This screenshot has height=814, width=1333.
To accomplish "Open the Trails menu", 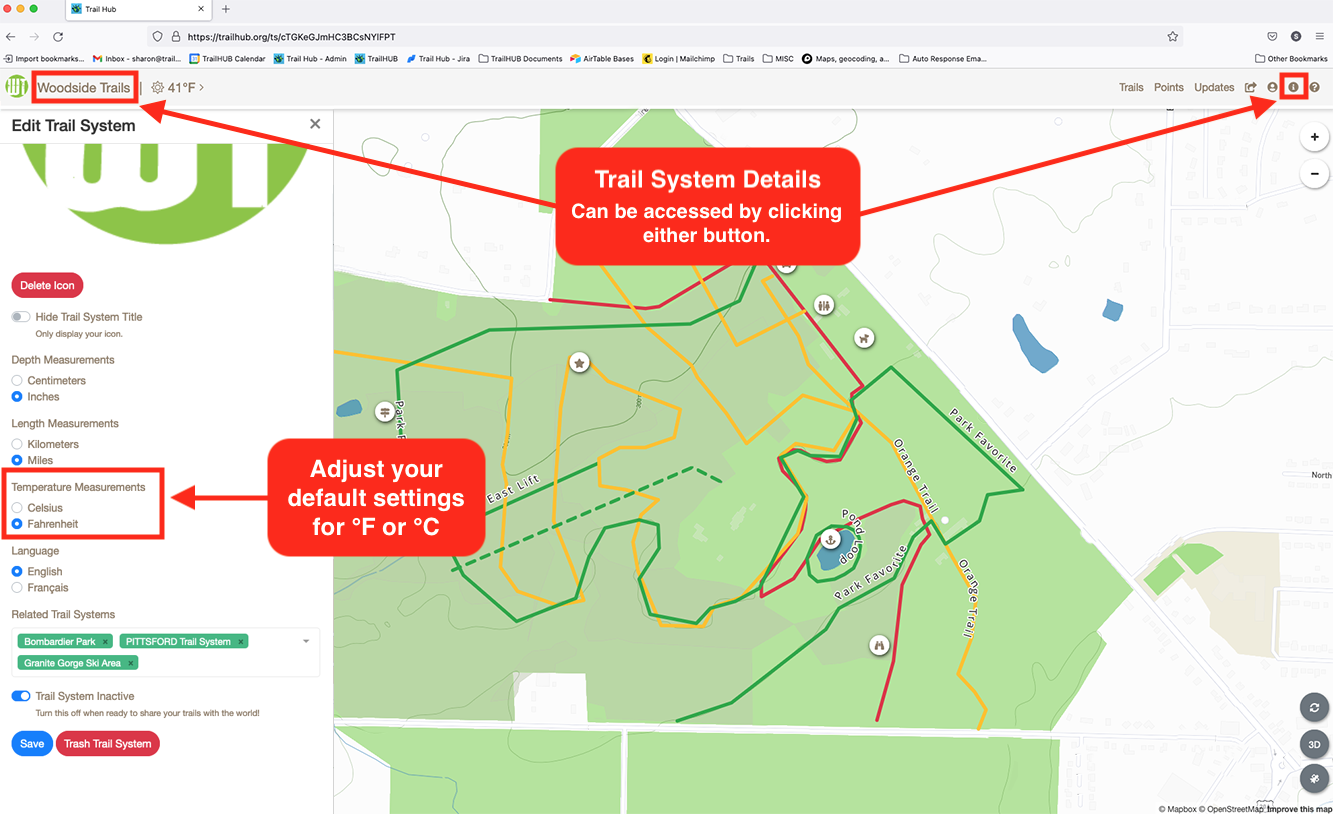I will pyautogui.click(x=1131, y=88).
